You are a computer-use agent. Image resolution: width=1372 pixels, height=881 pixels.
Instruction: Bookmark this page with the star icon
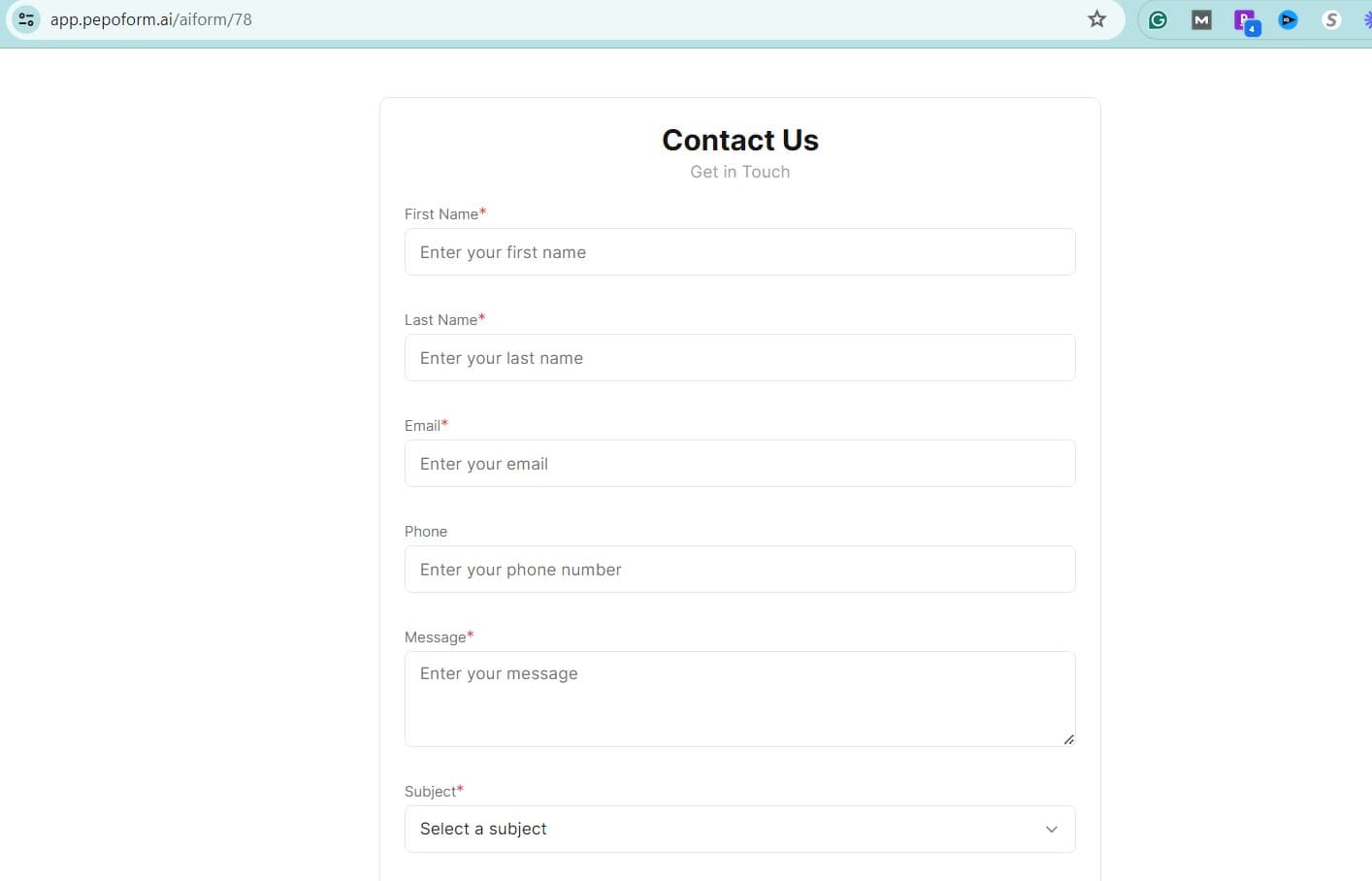click(x=1096, y=19)
